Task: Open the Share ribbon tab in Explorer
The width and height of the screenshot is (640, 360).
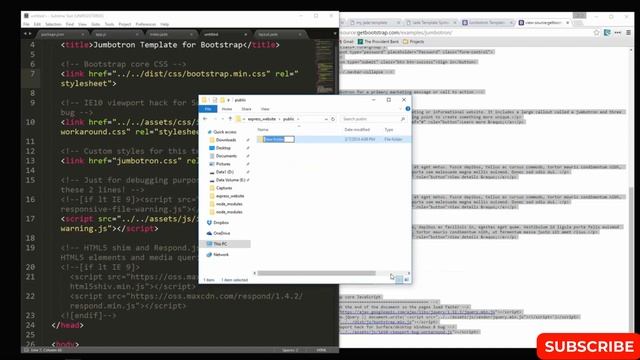Action: tap(246, 109)
